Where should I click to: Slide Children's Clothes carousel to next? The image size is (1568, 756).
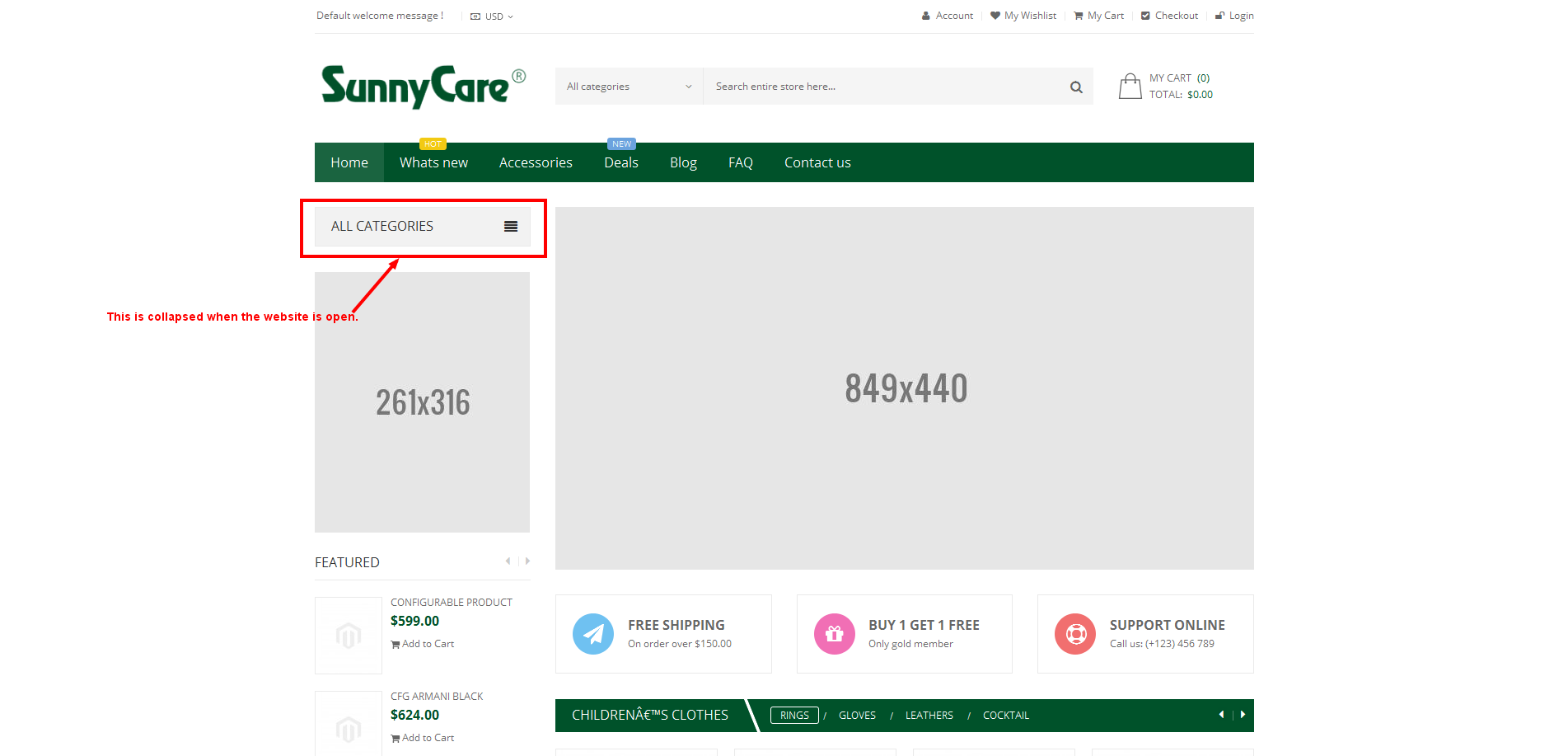pyautogui.click(x=1243, y=715)
